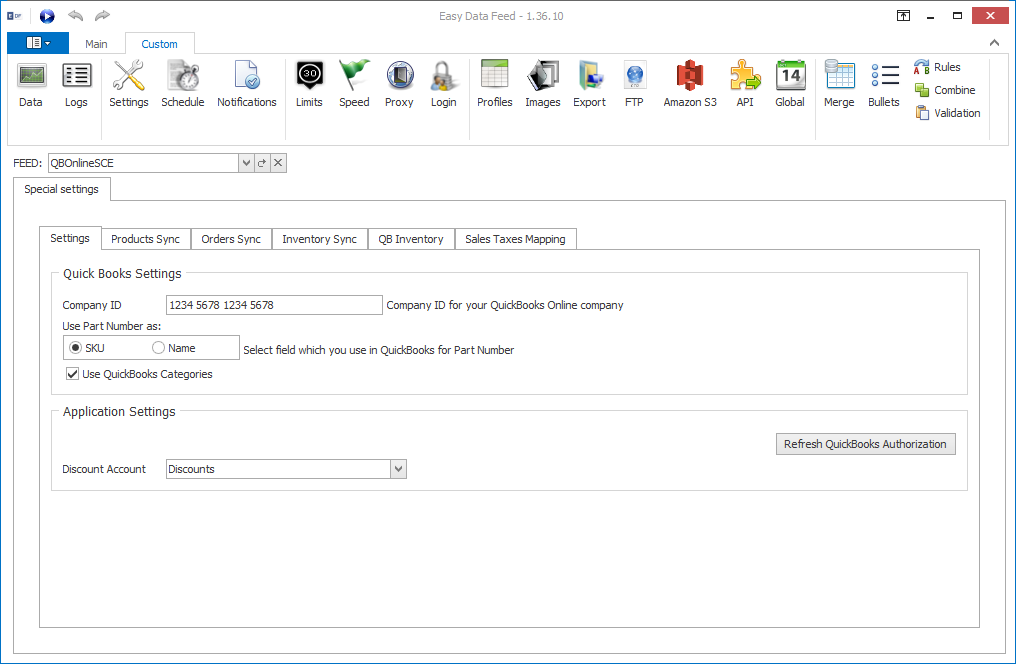Open the FTP icon

tap(634, 84)
